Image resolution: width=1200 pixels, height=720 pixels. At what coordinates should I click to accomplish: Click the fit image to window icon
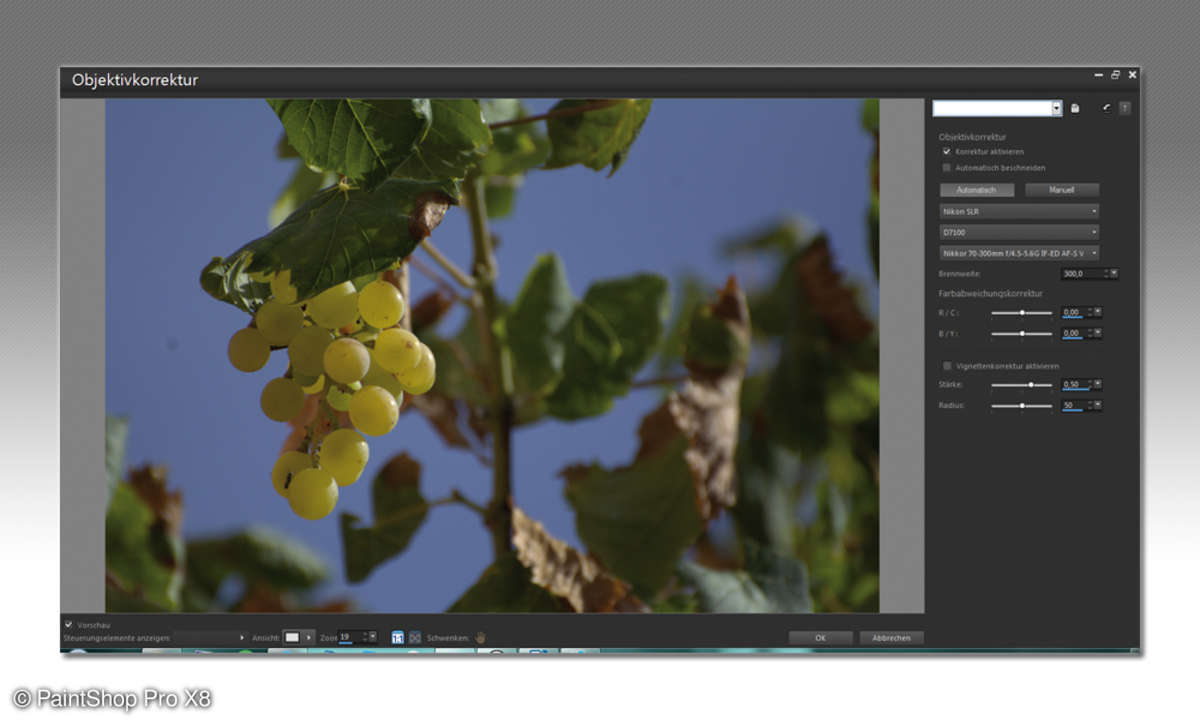coord(415,637)
